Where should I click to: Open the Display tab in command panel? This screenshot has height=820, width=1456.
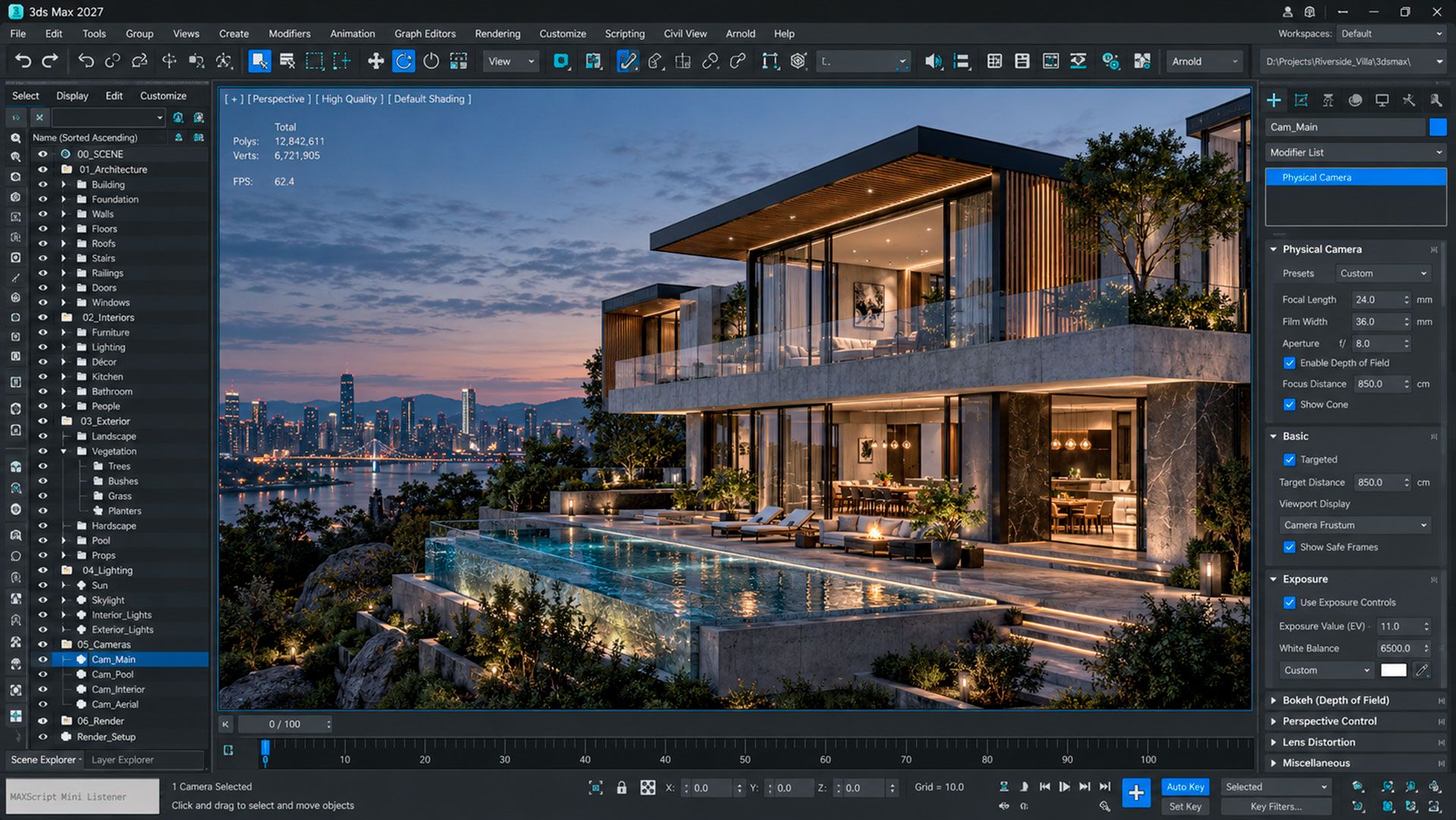[x=1382, y=100]
